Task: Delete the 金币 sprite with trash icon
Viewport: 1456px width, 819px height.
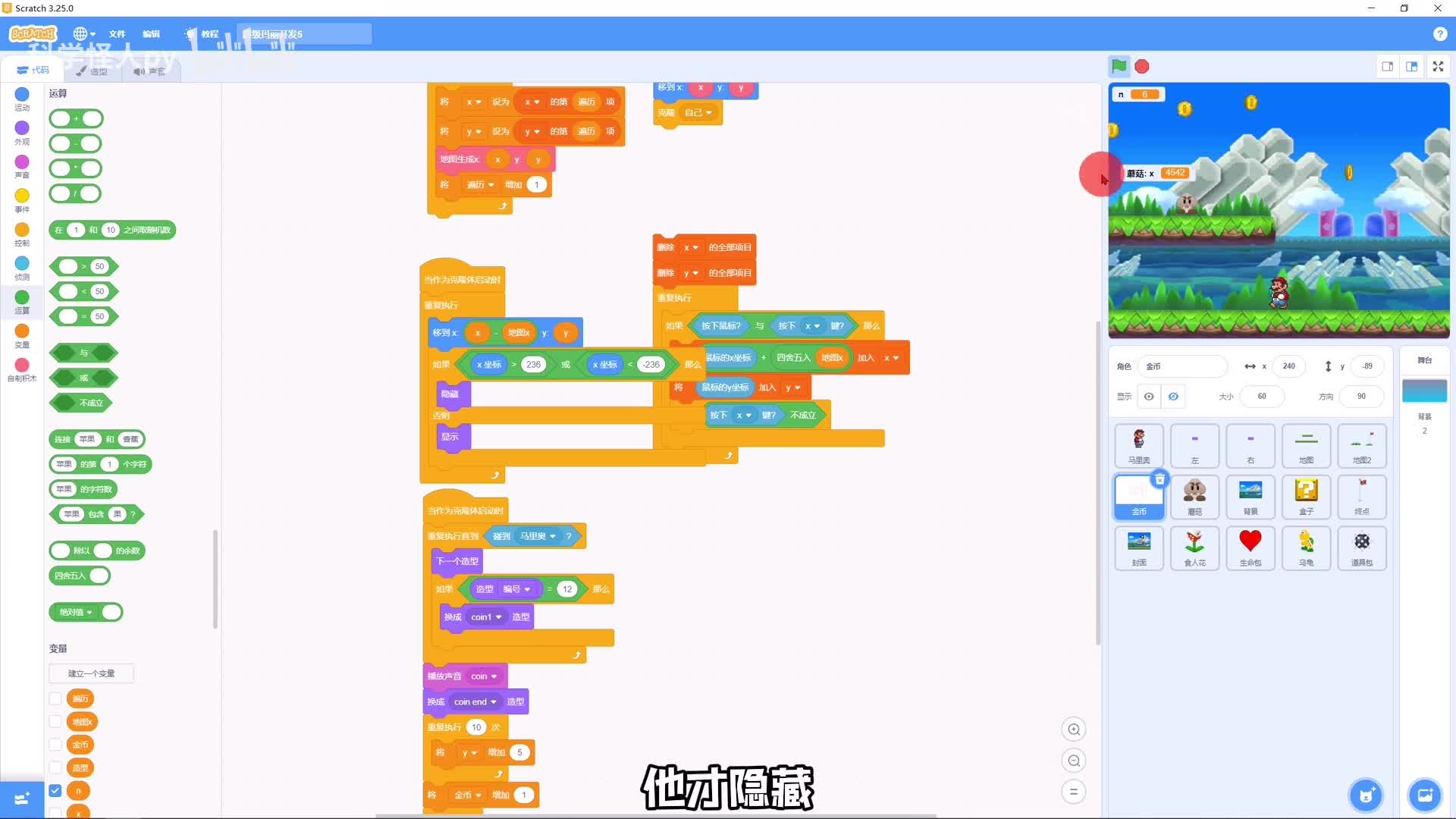Action: click(x=1159, y=479)
